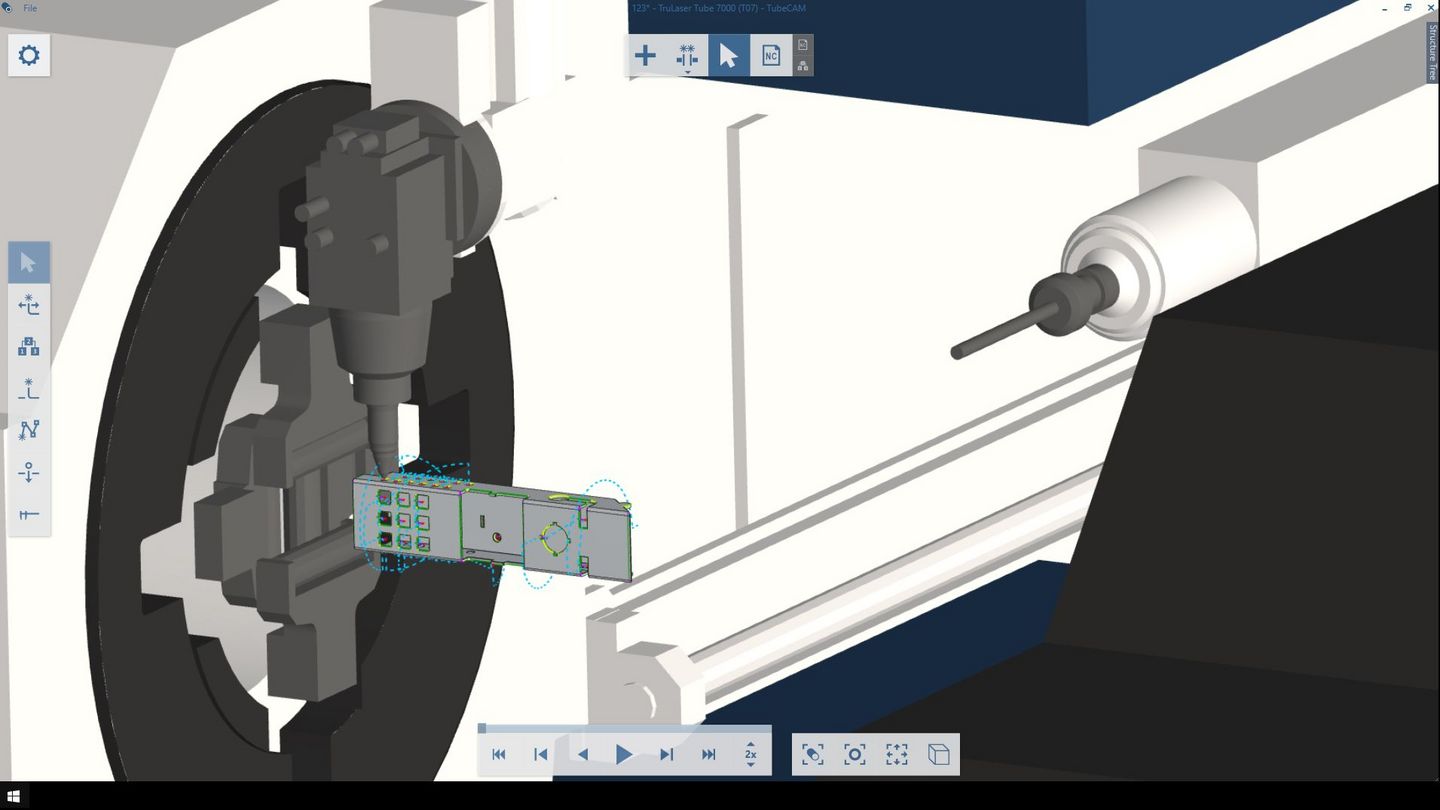Choose the contour path editing tool

point(29,430)
